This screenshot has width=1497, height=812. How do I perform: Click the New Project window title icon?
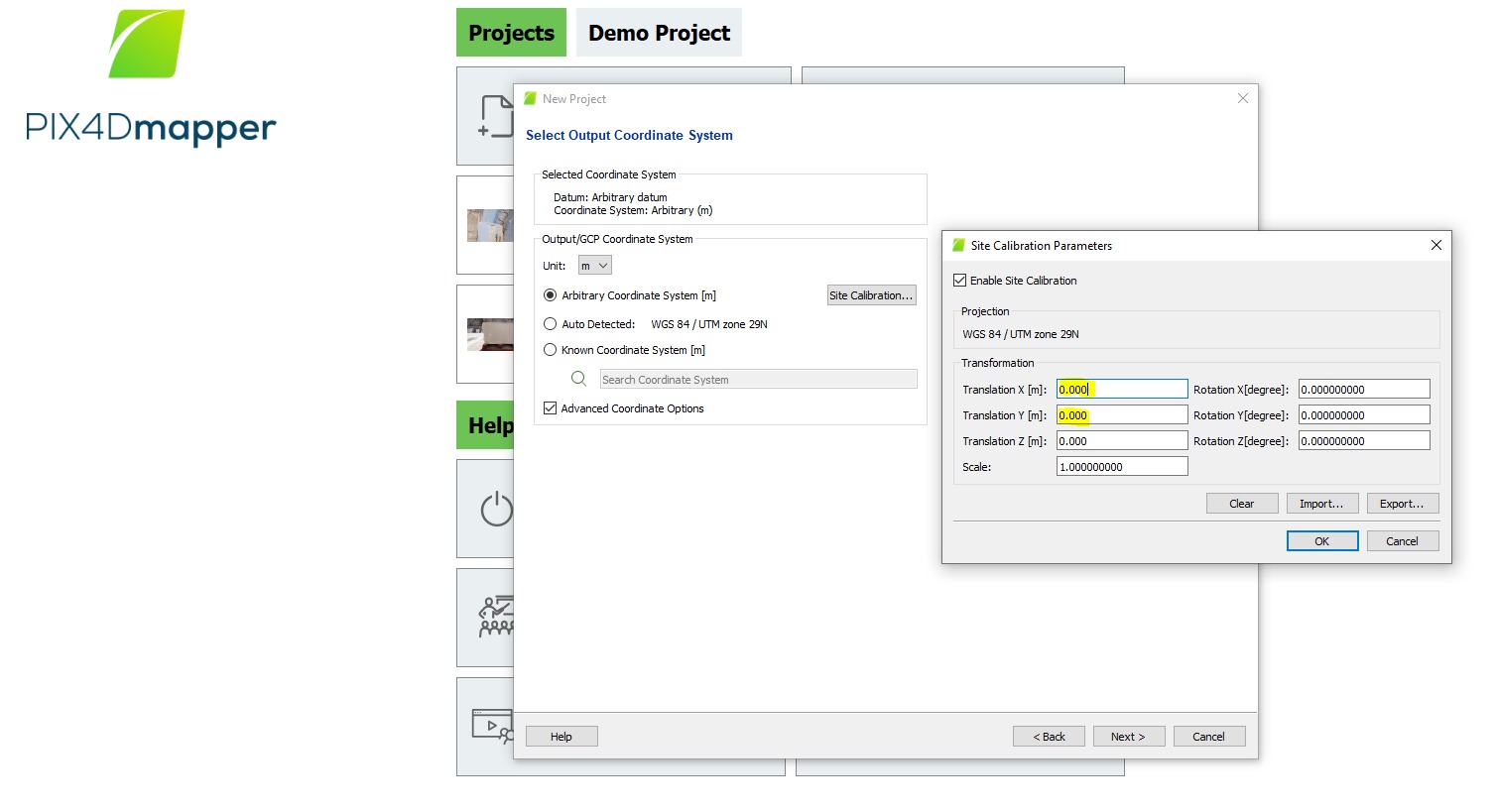531,99
